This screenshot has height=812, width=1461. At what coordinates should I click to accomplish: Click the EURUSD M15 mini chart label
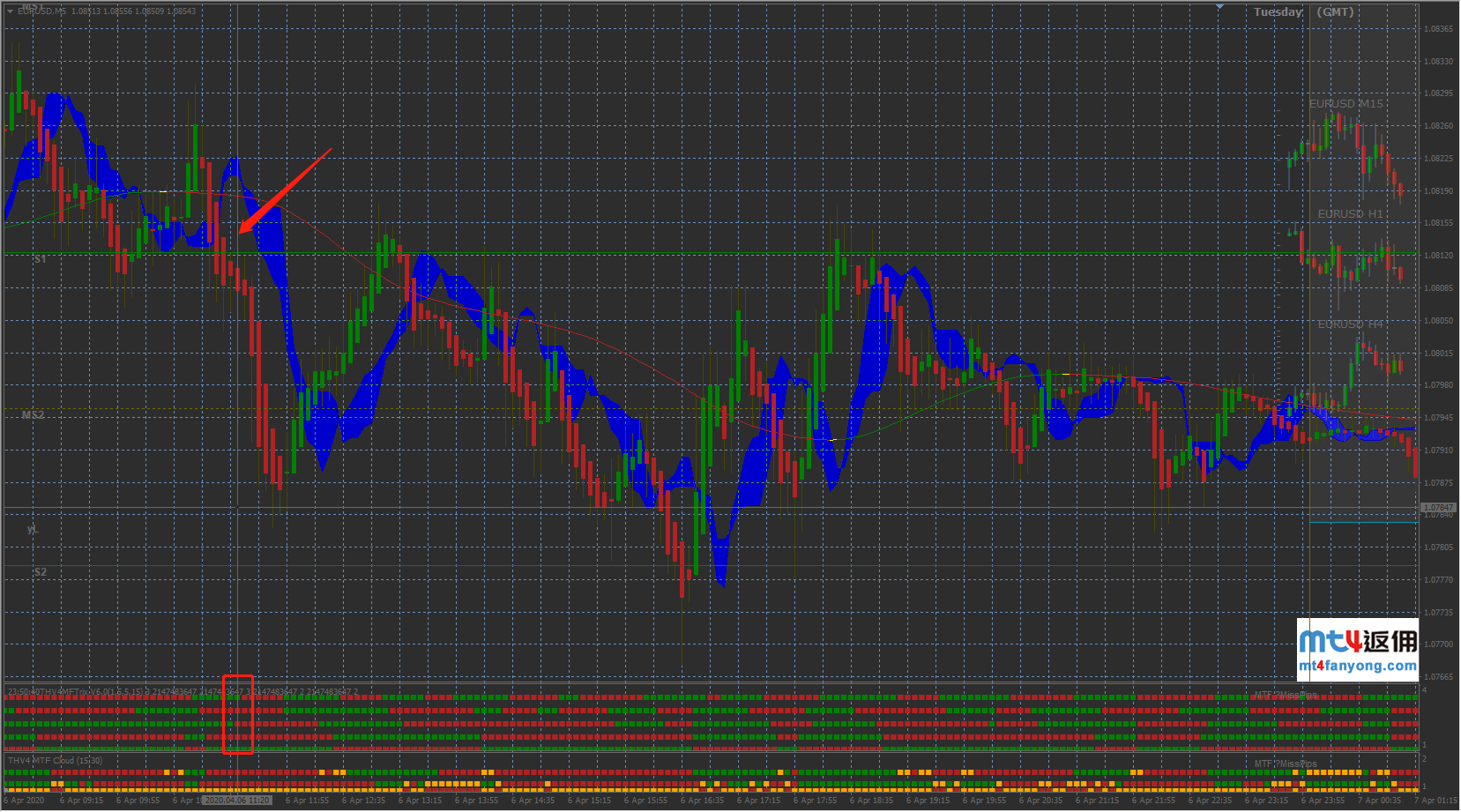pyautogui.click(x=1345, y=104)
